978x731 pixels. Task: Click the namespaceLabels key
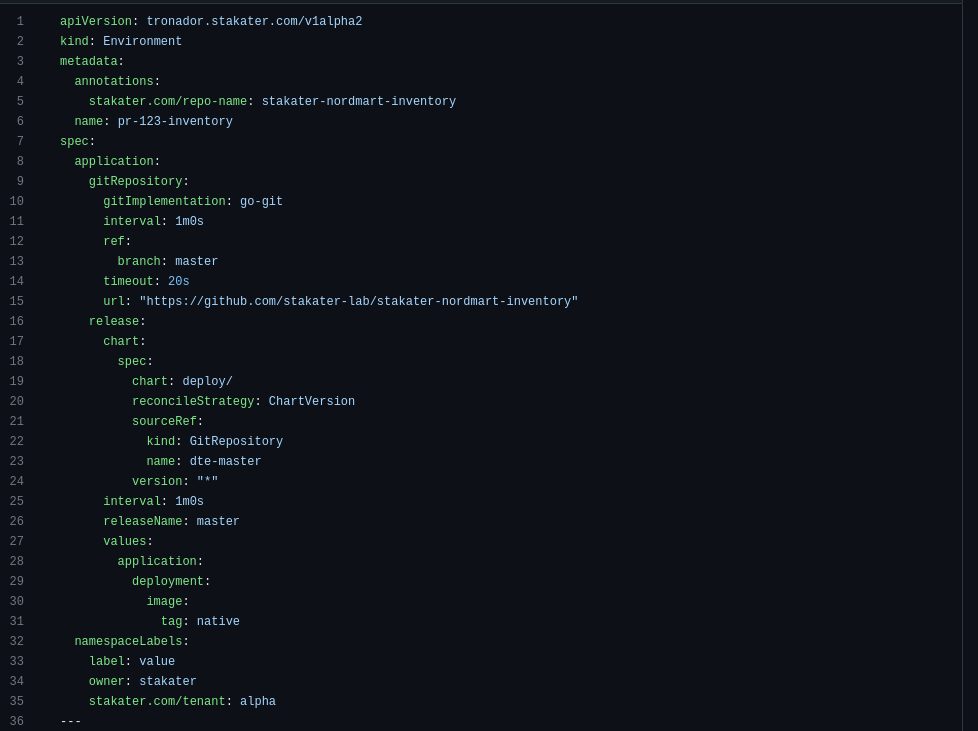tap(128, 641)
